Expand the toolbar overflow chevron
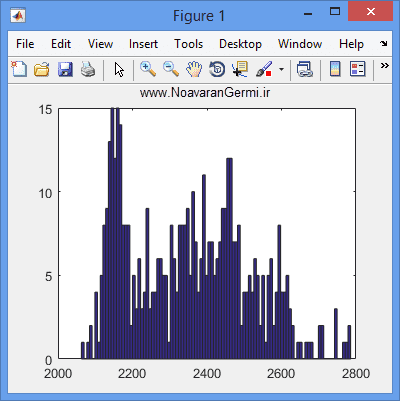The width and height of the screenshot is (400, 401). pos(385,65)
